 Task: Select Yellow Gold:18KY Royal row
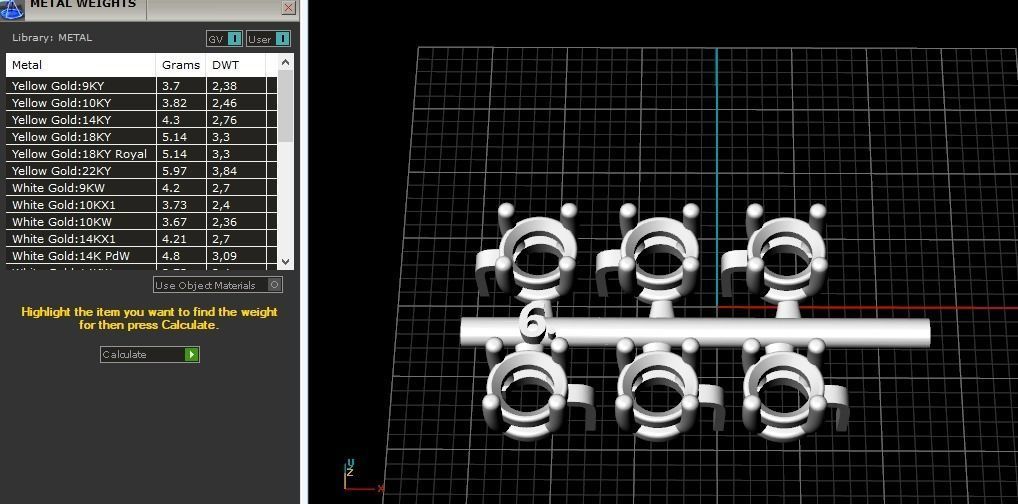coord(141,154)
